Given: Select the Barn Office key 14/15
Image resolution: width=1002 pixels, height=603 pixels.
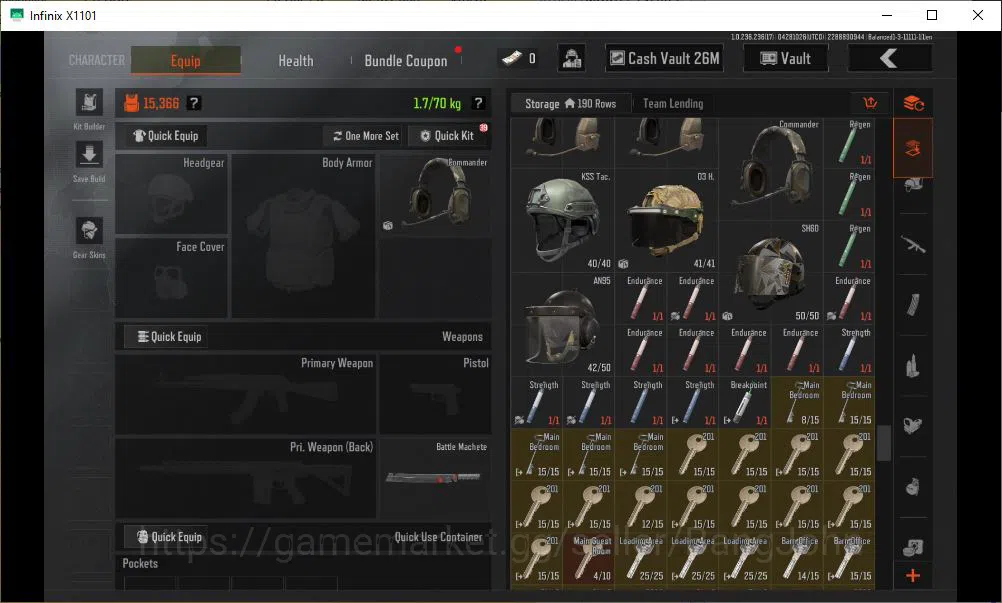Looking at the screenshot, I should click(797, 558).
